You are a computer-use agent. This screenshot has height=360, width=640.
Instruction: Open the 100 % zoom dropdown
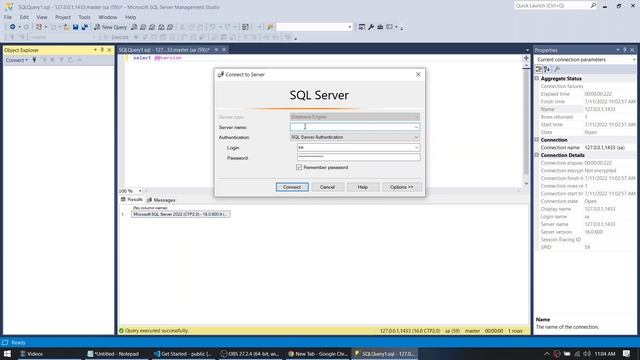[140, 191]
